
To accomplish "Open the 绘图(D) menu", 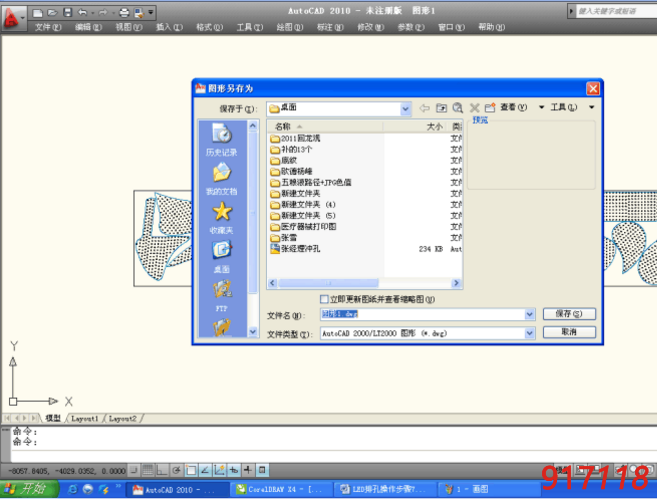I will click(x=290, y=27).
